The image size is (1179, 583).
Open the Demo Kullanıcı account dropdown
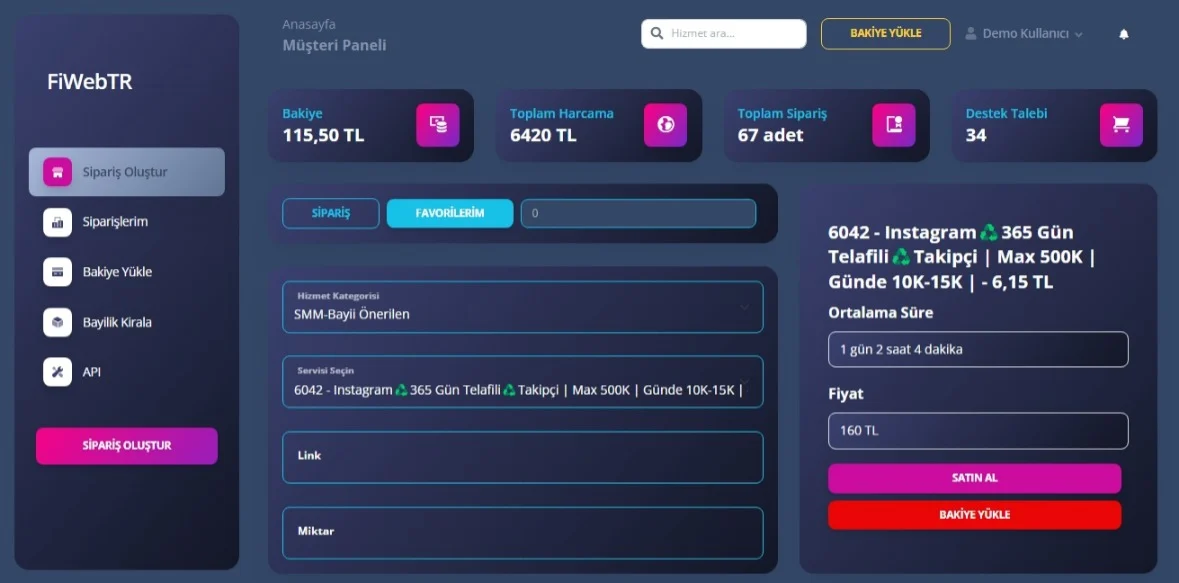click(1024, 34)
